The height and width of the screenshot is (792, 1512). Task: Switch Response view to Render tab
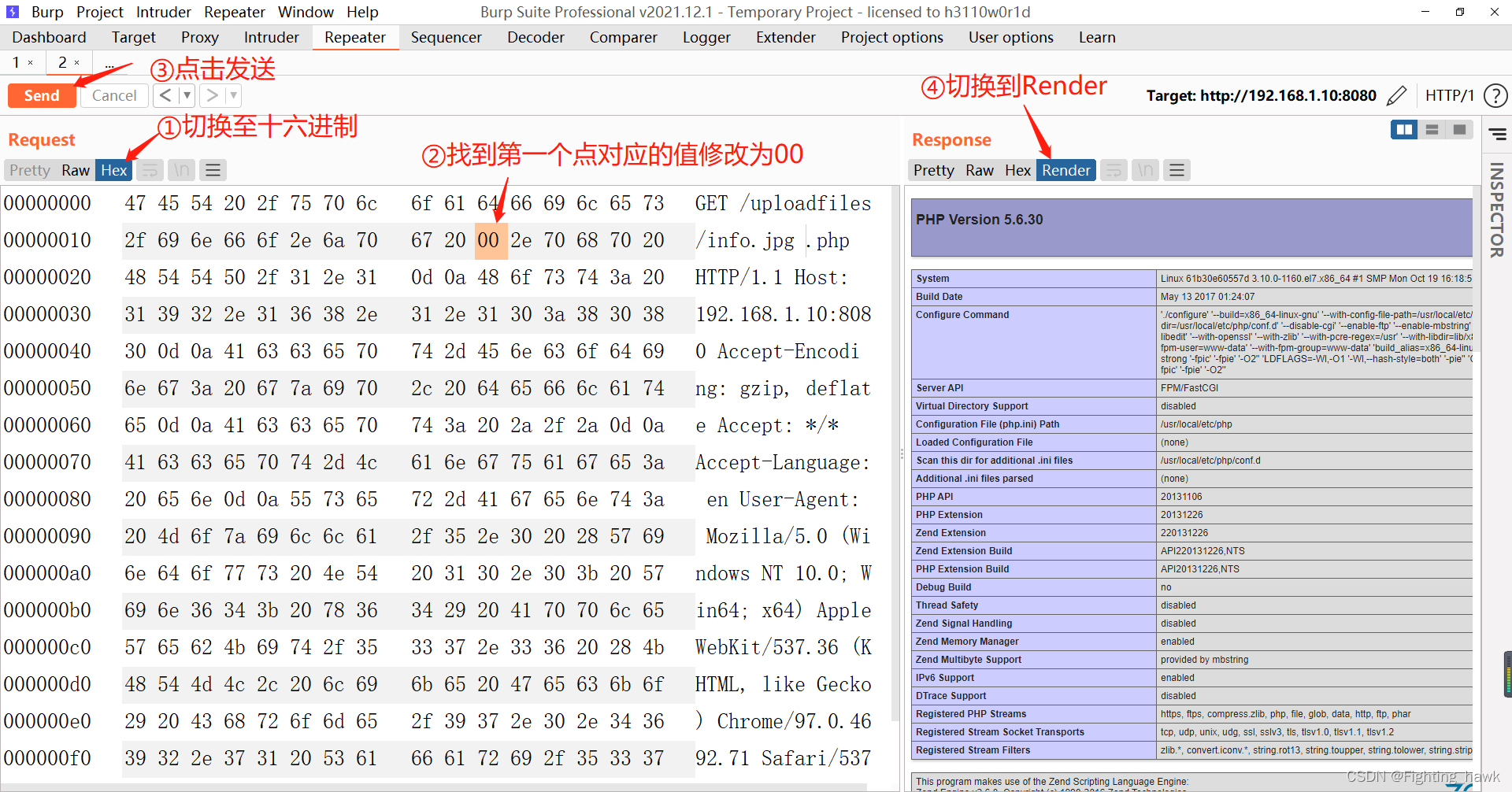(x=1066, y=170)
